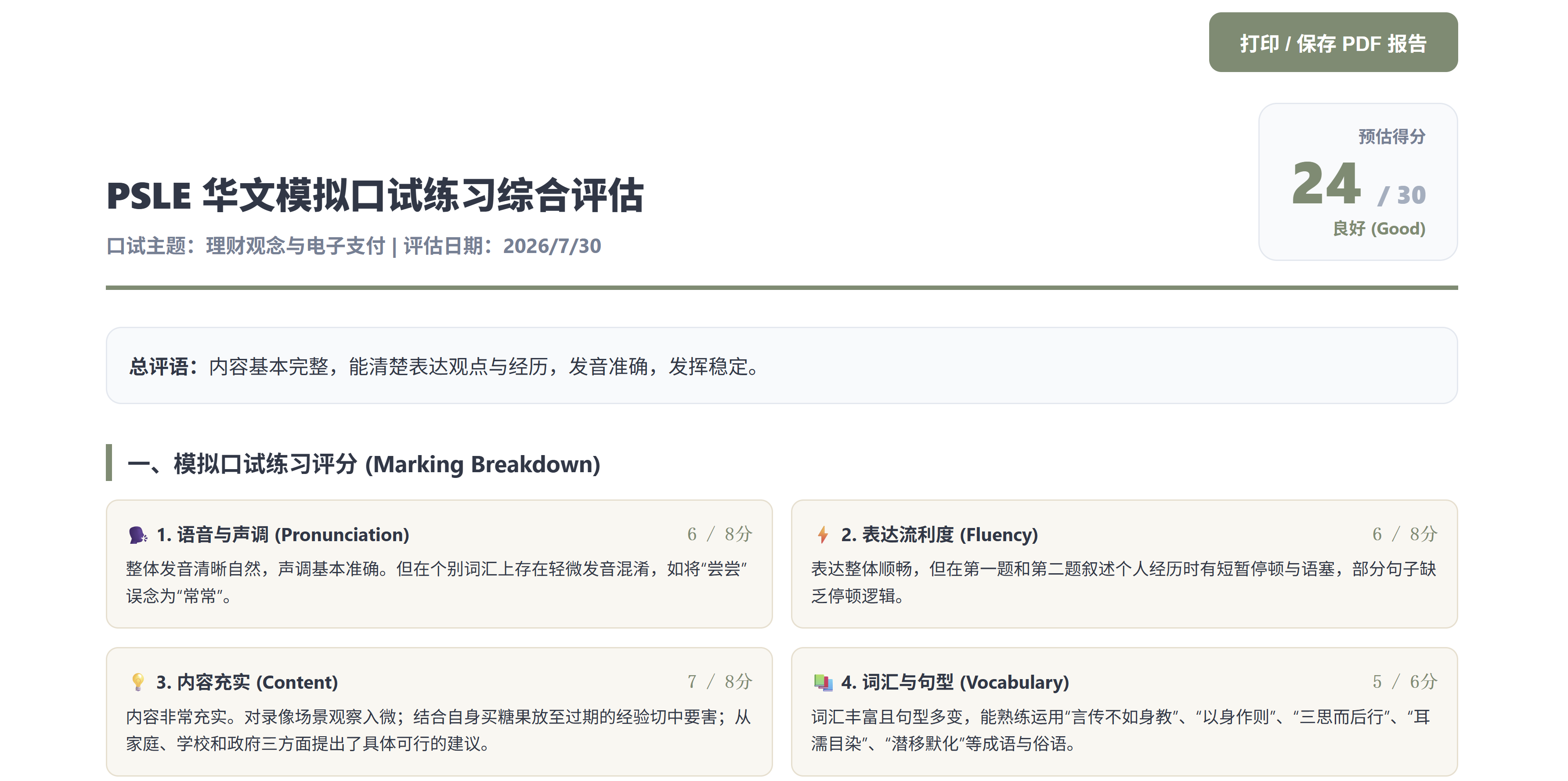Click the 4. 词汇与句型 (Vocabulary) heading
The image size is (1568, 781).
click(955, 682)
